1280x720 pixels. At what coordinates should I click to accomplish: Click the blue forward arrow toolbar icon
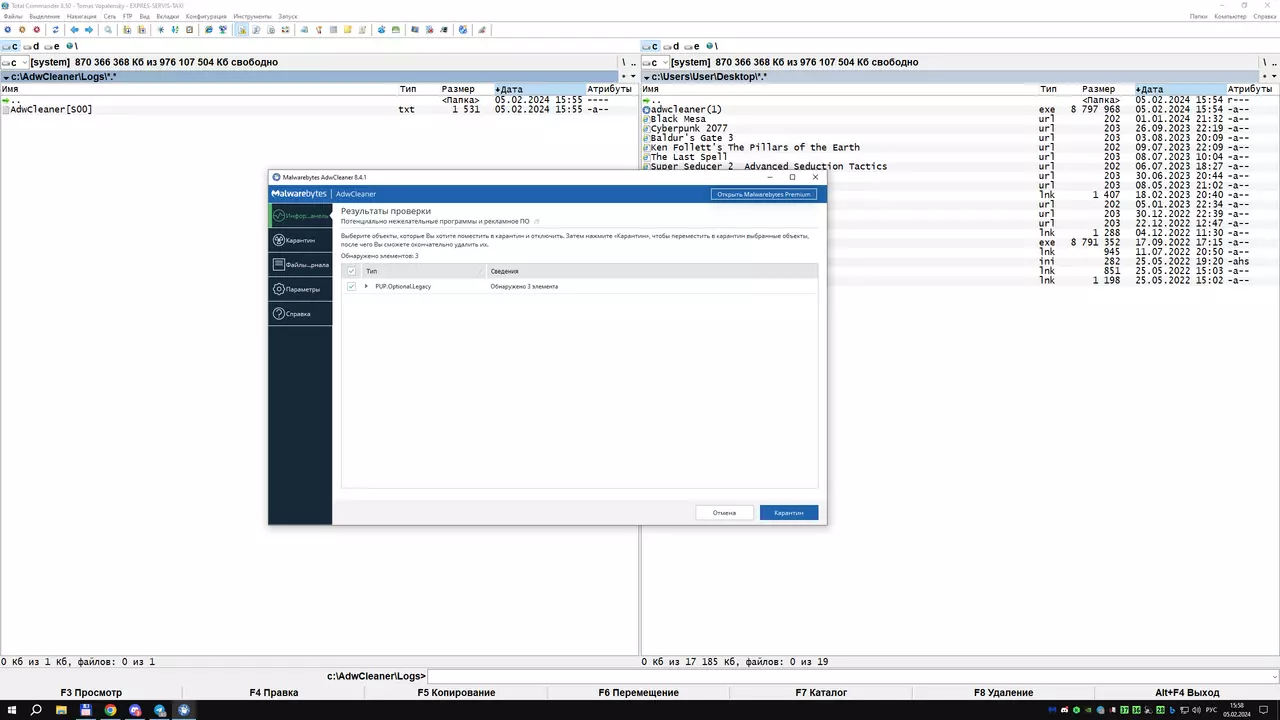[x=89, y=30]
